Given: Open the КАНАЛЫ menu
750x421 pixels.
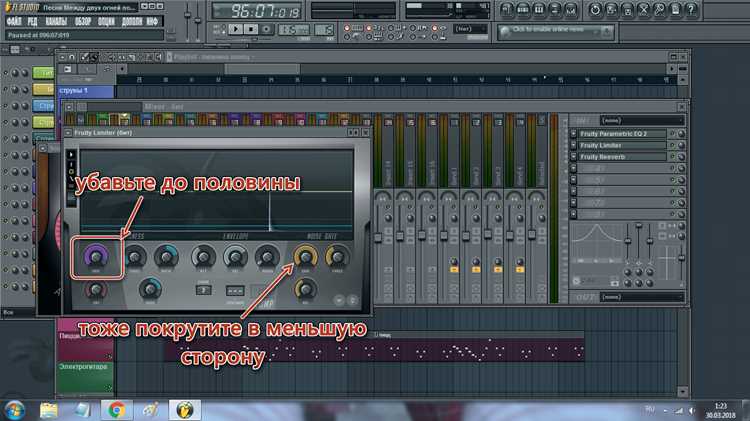Looking at the screenshot, I should (x=56, y=22).
